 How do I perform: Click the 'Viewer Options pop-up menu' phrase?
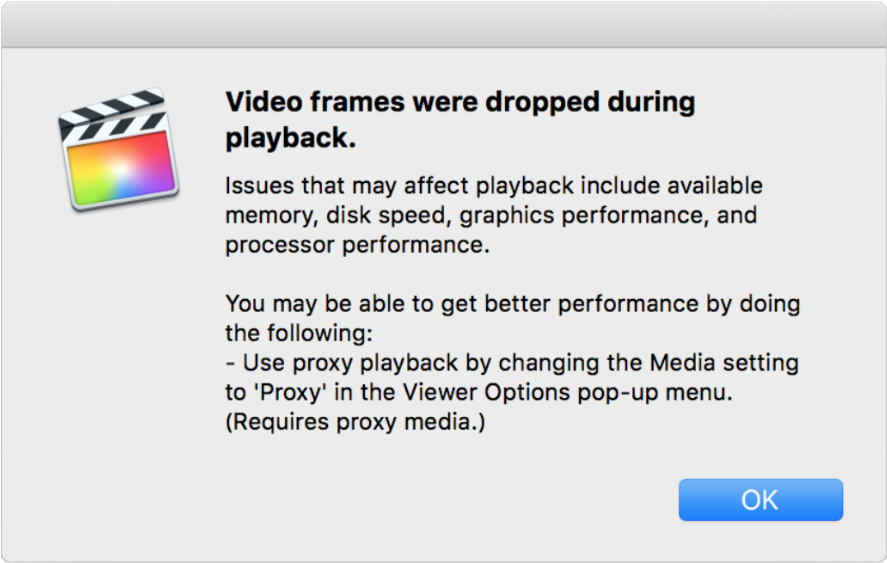[x=567, y=392]
